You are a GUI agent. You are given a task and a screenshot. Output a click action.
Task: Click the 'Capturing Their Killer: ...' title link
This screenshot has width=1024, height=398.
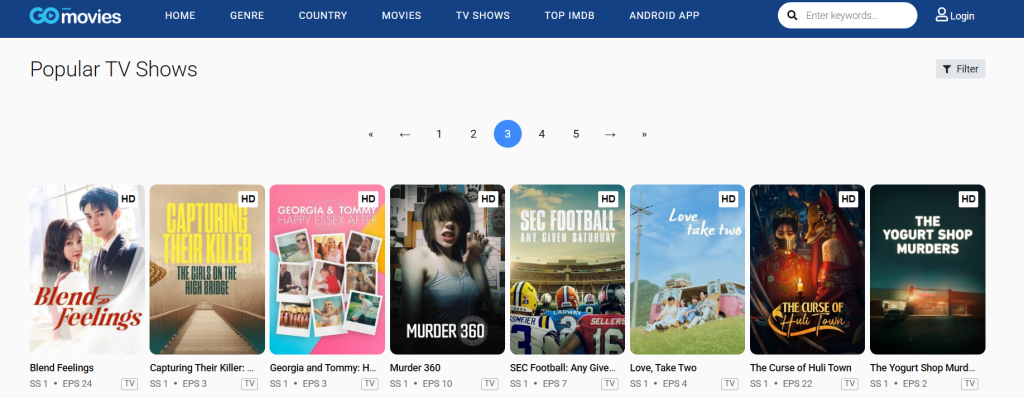202,368
